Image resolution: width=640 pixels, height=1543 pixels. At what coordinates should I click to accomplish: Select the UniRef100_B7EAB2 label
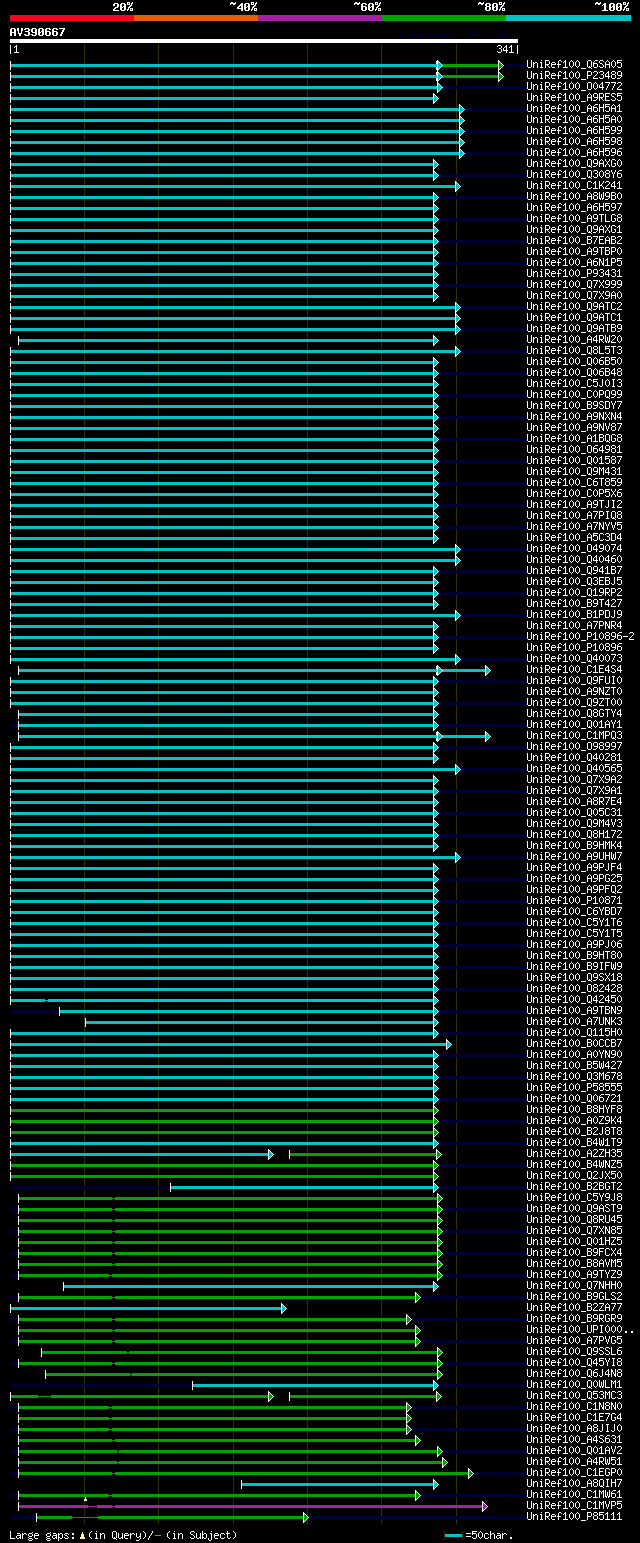coord(574,240)
